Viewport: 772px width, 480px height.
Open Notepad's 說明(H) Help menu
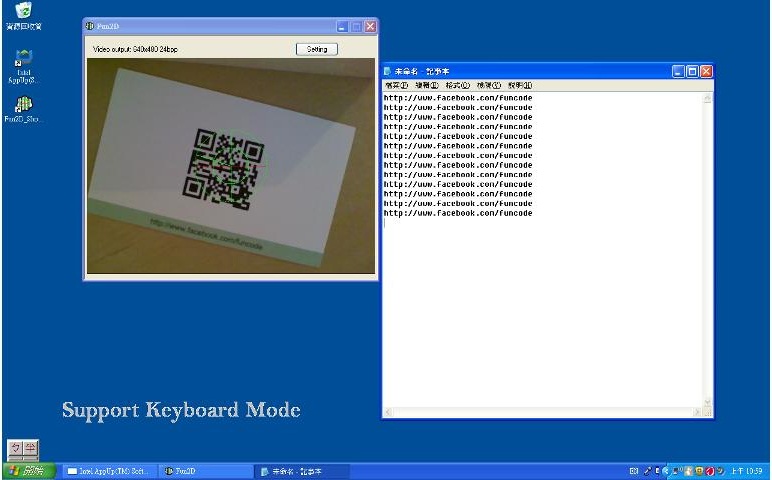click(520, 85)
